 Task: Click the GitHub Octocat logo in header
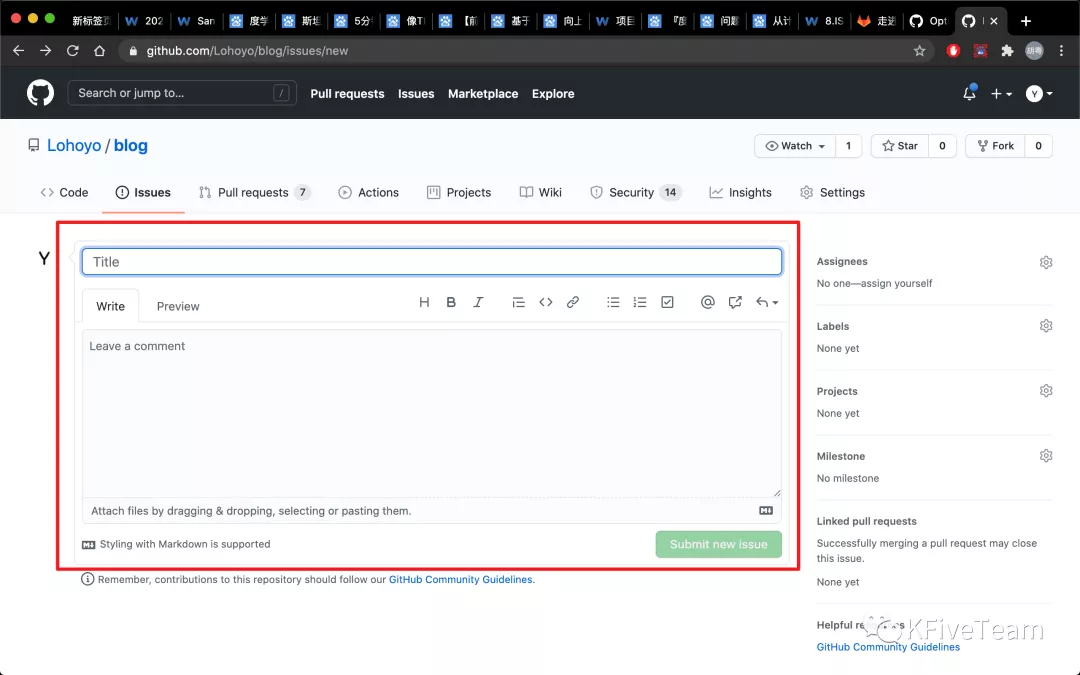40,93
